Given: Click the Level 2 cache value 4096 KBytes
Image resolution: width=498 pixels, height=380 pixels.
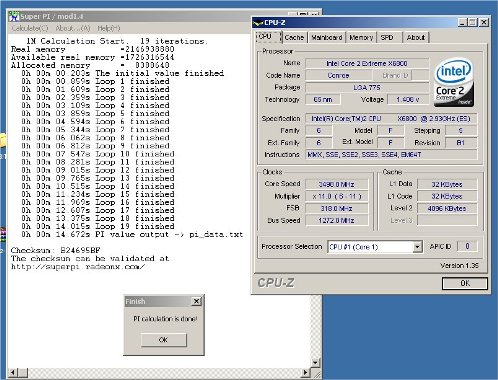Looking at the screenshot, I should tap(447, 209).
